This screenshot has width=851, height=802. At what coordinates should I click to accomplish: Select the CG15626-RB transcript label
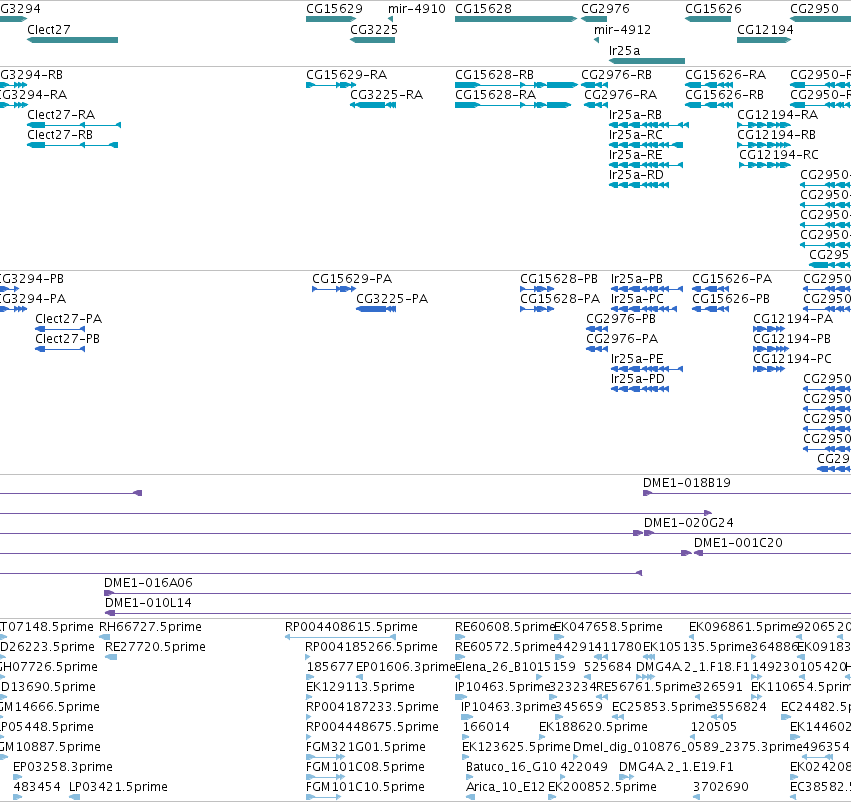725,95
